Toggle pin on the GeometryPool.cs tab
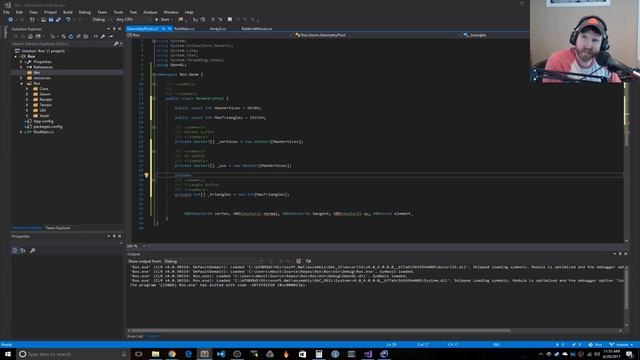 click(164, 29)
